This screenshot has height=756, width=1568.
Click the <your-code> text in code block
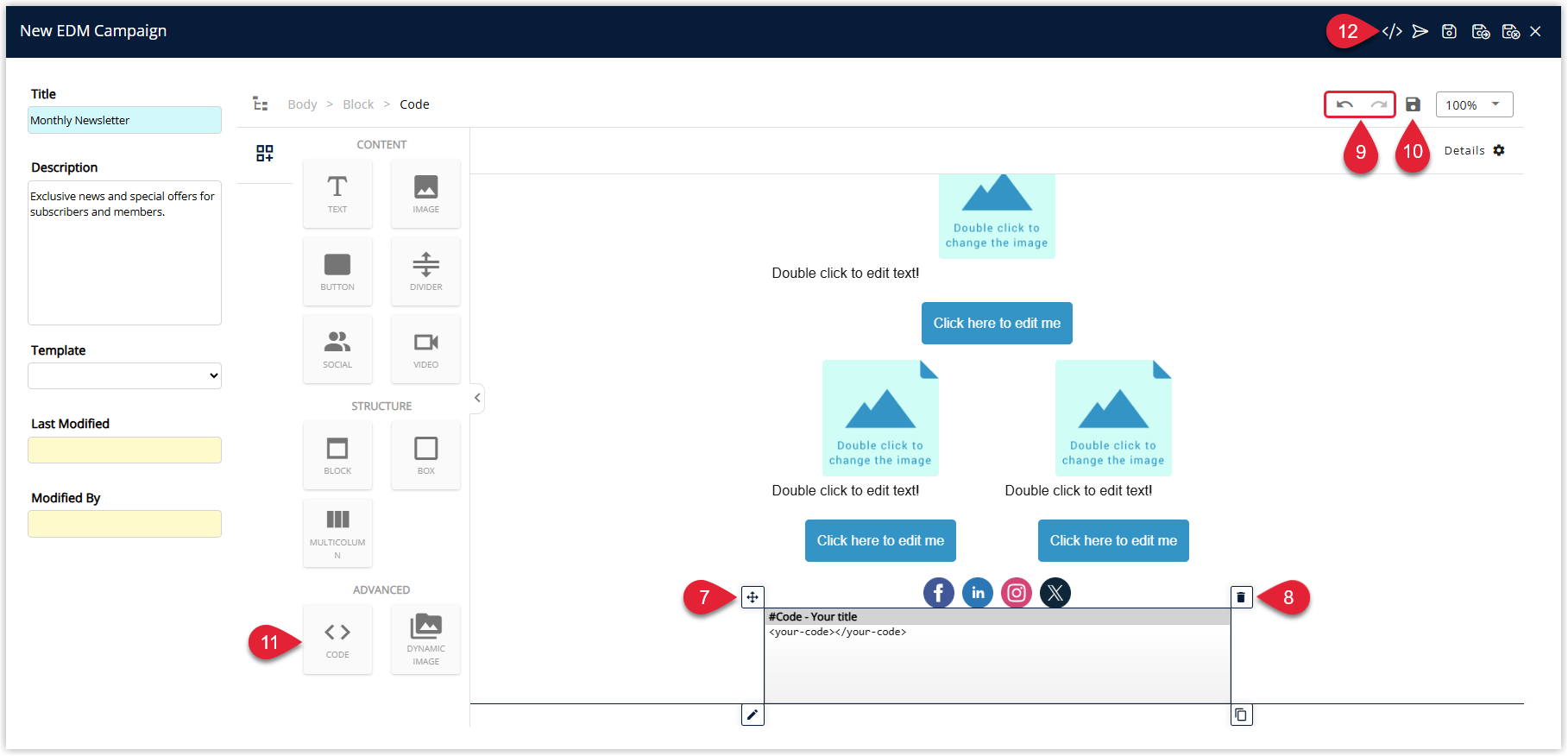pos(837,632)
